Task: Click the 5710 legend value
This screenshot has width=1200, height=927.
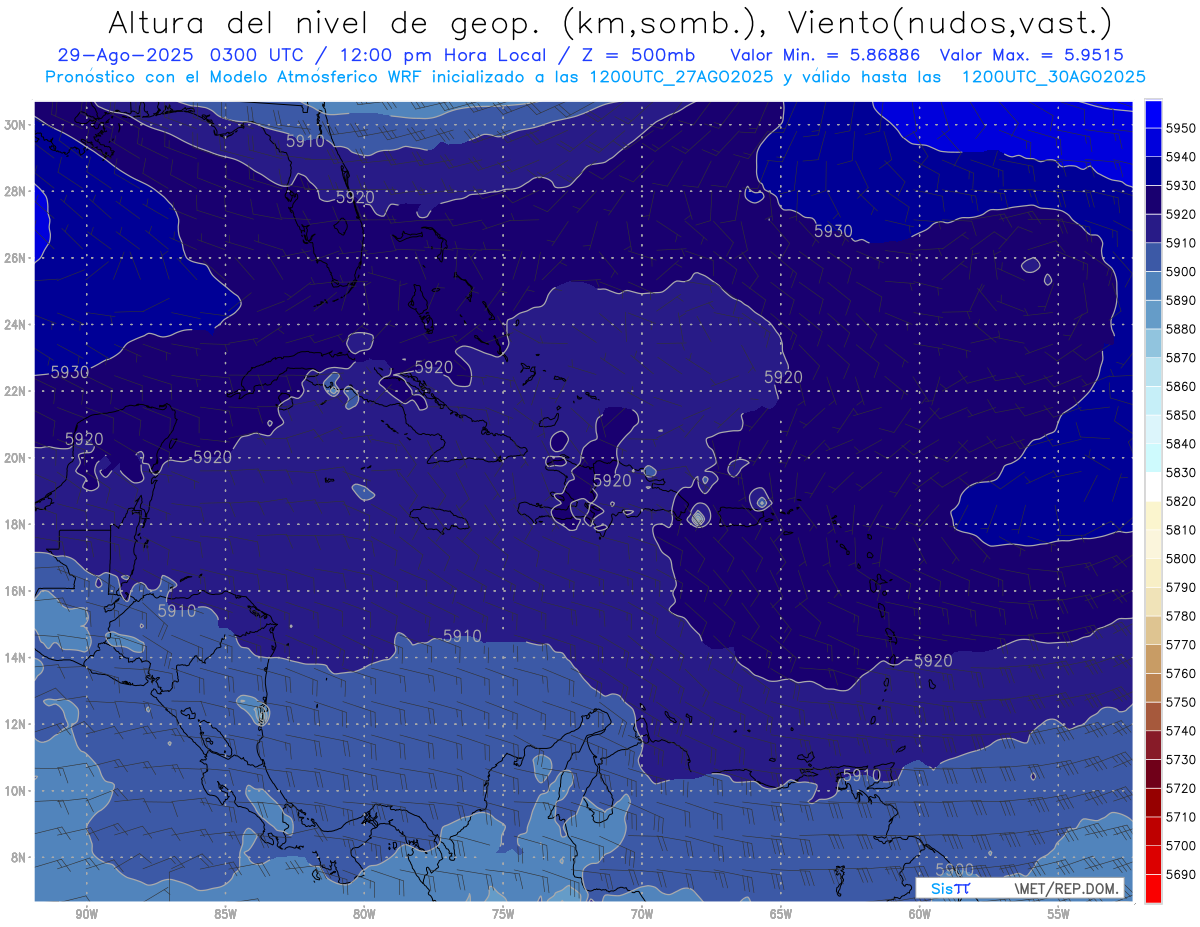Action: 1181,816
